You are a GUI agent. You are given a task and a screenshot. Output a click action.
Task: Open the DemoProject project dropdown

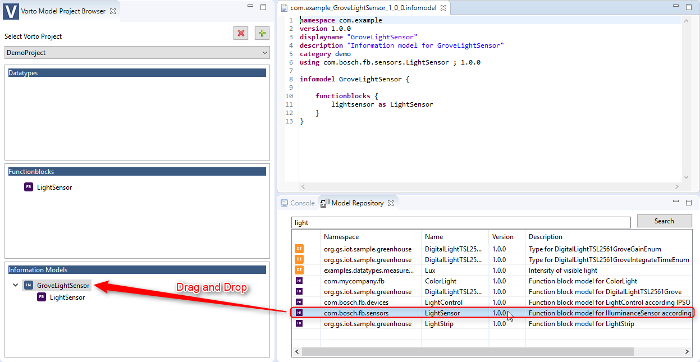click(x=137, y=53)
